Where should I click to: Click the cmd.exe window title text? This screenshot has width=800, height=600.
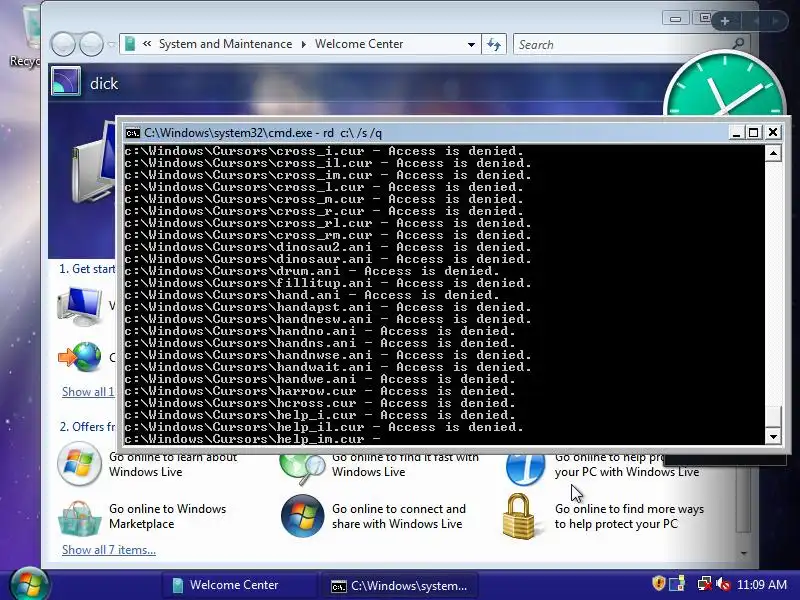tap(263, 133)
